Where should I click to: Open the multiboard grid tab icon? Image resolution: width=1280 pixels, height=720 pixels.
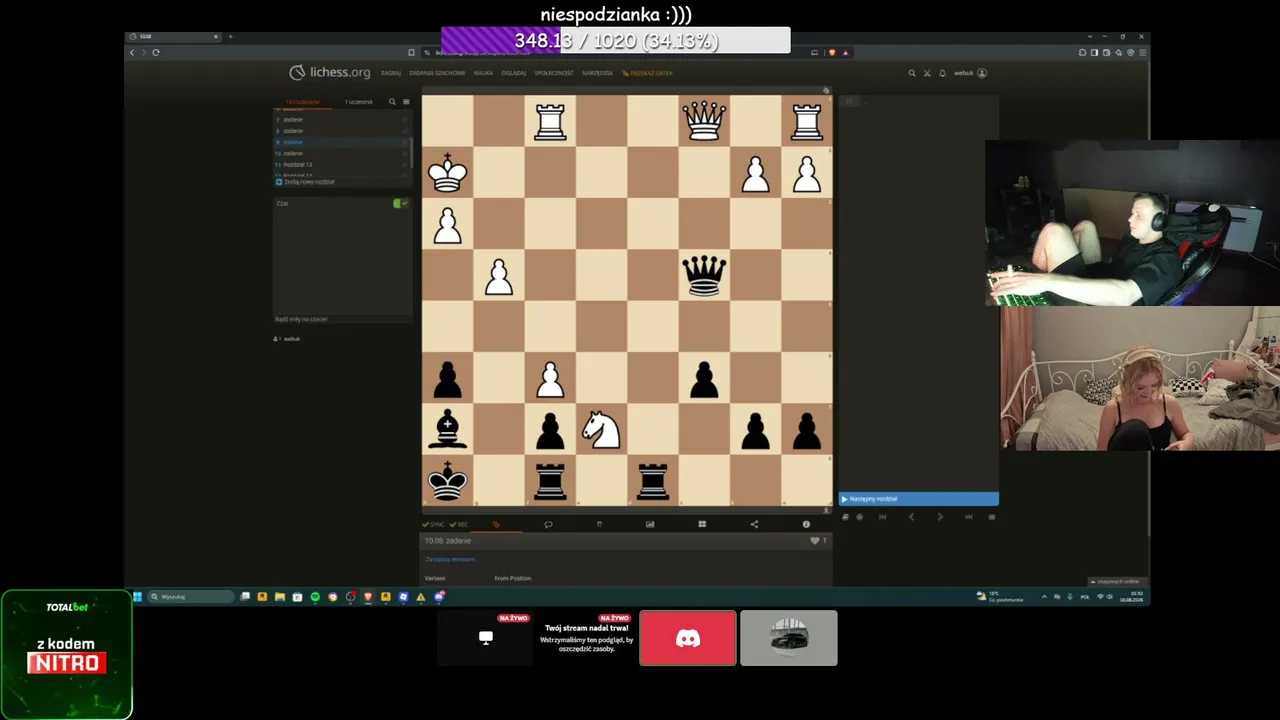[x=702, y=524]
